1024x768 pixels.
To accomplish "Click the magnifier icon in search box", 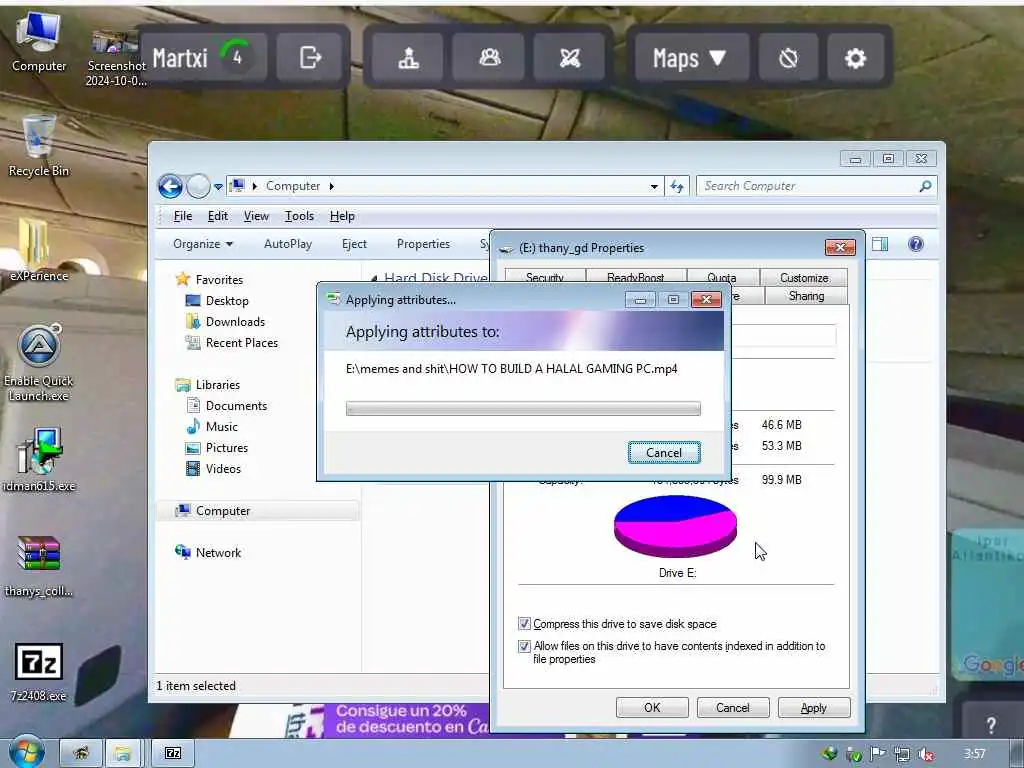I will click(x=925, y=186).
